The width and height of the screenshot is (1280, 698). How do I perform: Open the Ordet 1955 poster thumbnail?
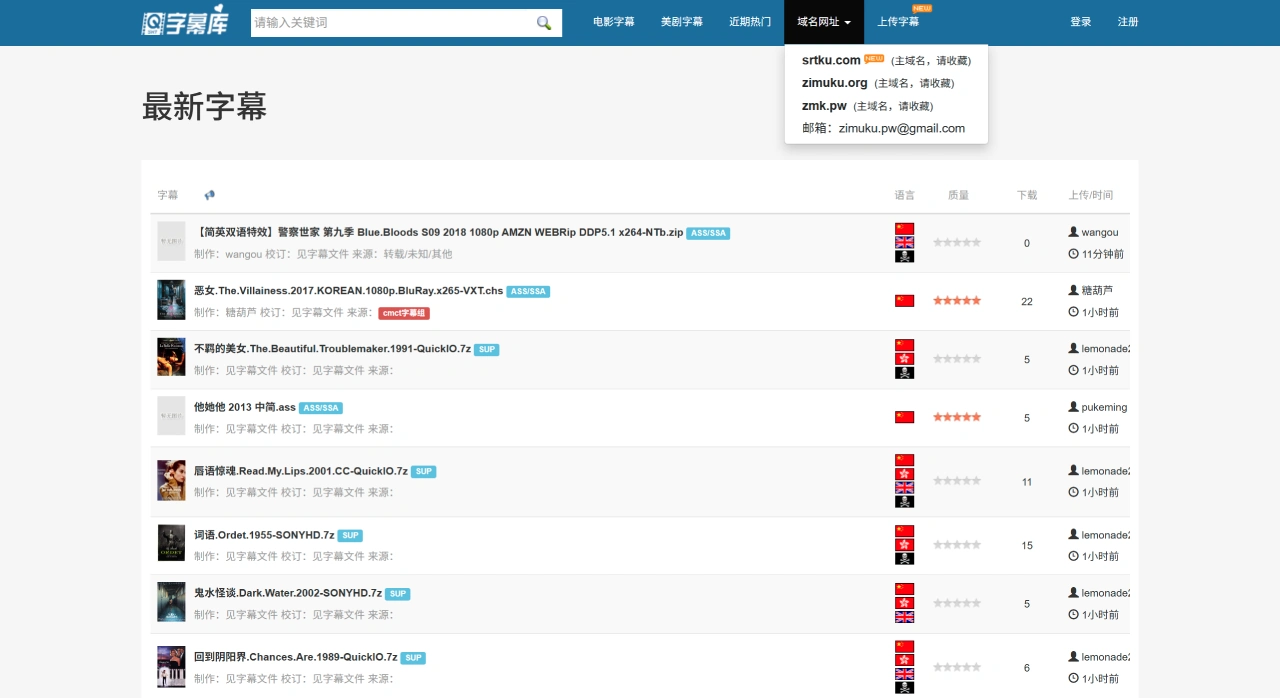coord(171,542)
